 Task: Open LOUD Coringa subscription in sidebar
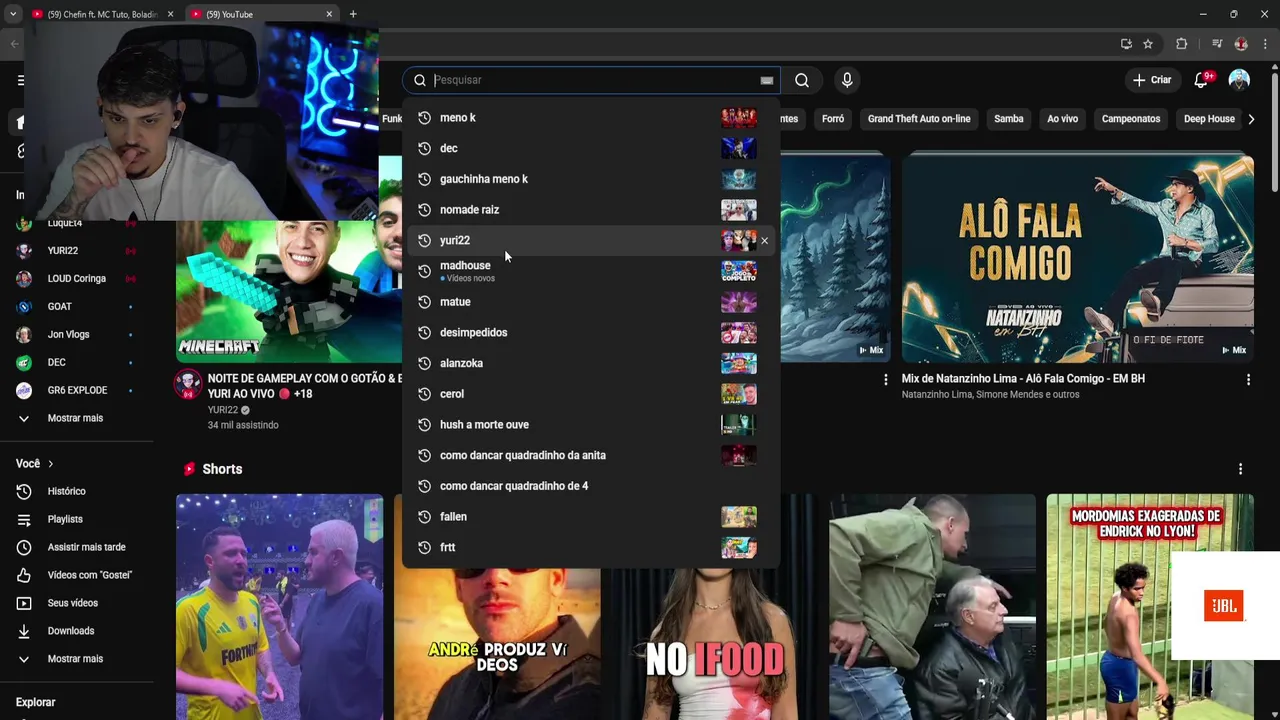(x=76, y=279)
